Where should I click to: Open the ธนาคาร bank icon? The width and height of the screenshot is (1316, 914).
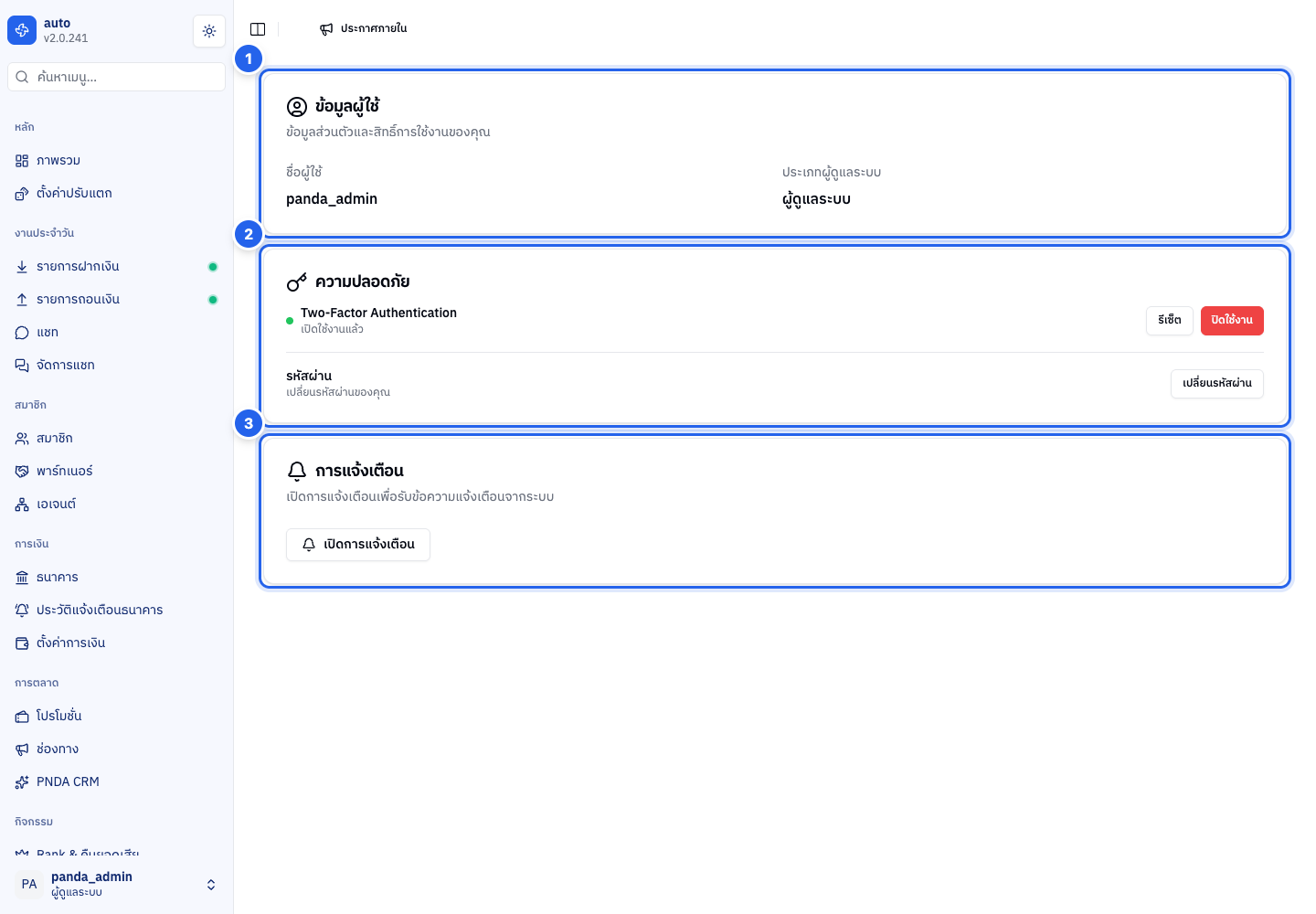pos(22,578)
